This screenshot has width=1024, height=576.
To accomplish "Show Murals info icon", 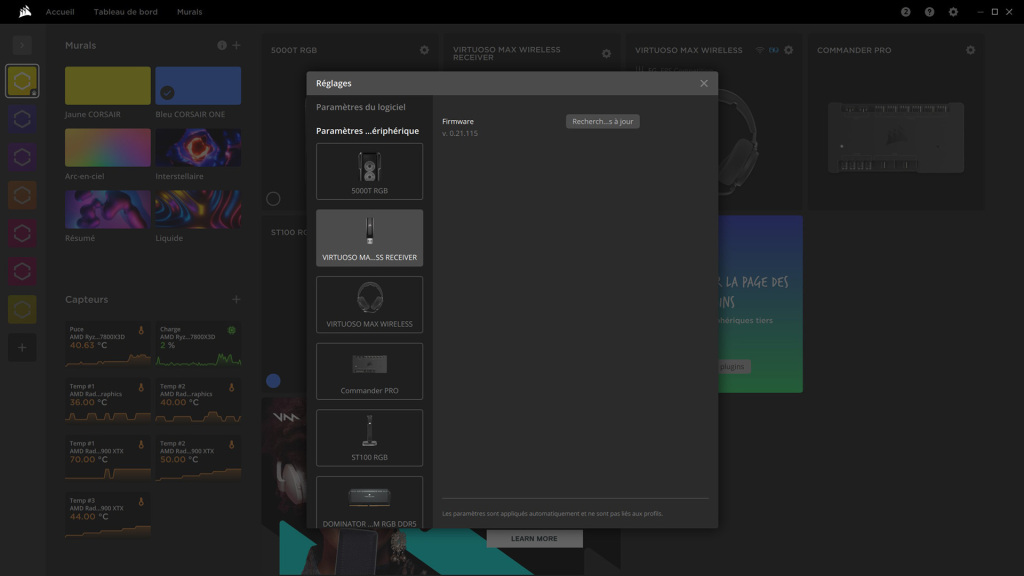I will coord(222,45).
